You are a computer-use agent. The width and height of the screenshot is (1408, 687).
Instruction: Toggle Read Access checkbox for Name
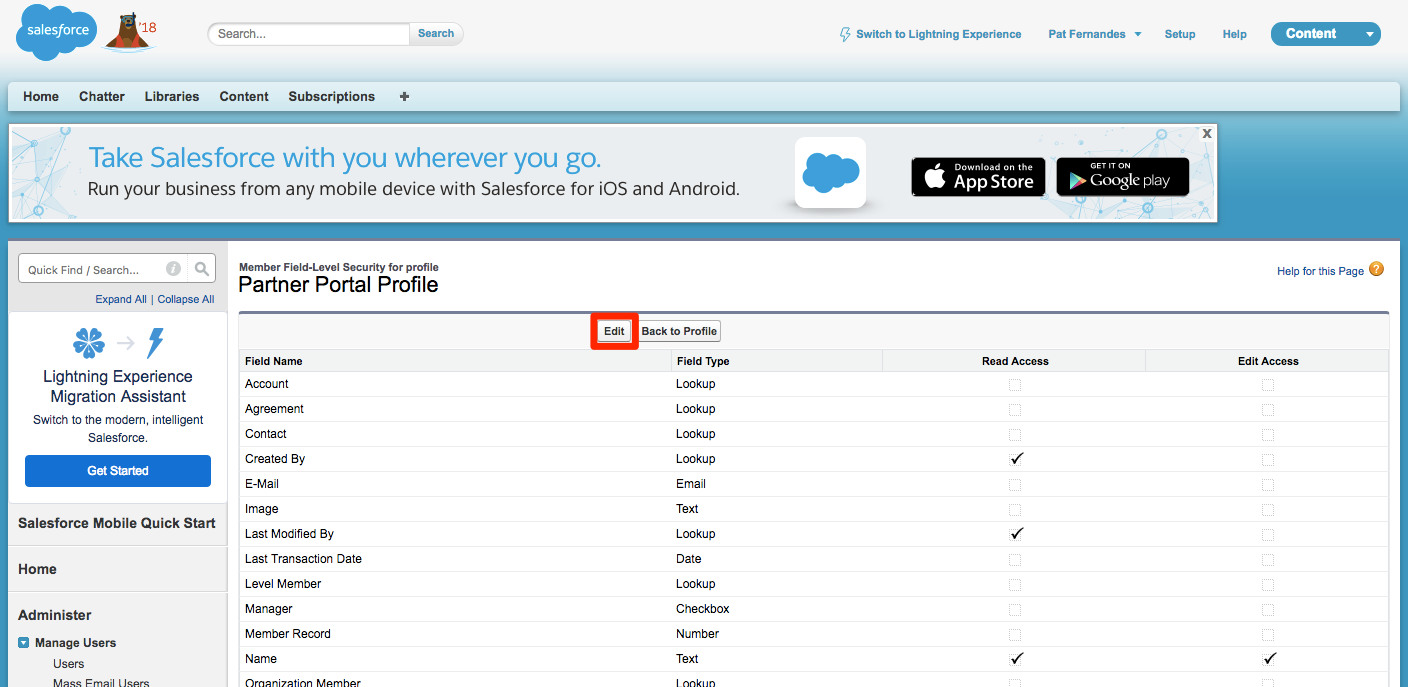(x=1016, y=659)
